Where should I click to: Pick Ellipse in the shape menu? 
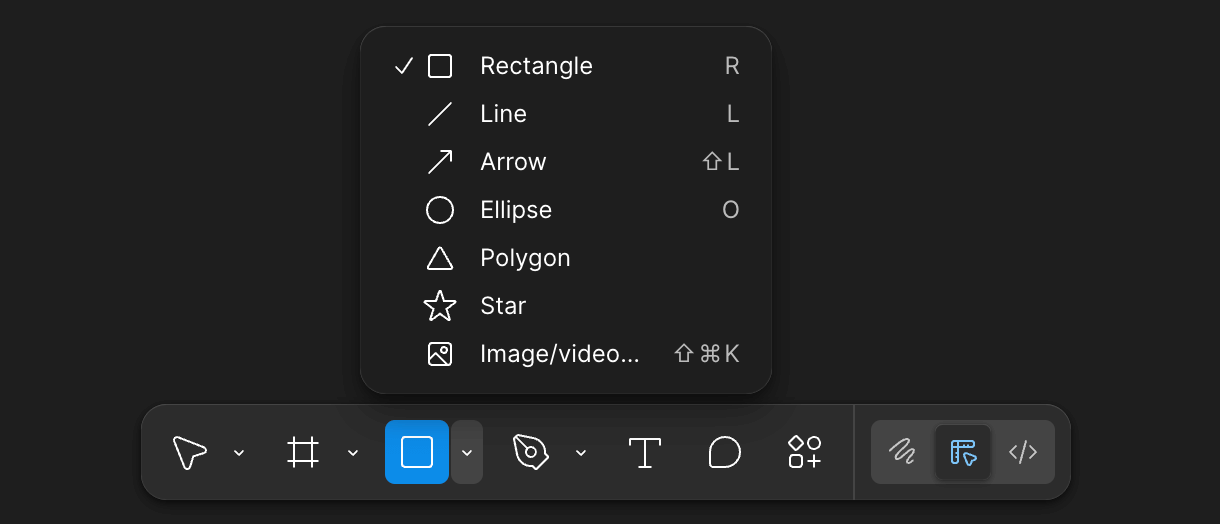click(516, 210)
